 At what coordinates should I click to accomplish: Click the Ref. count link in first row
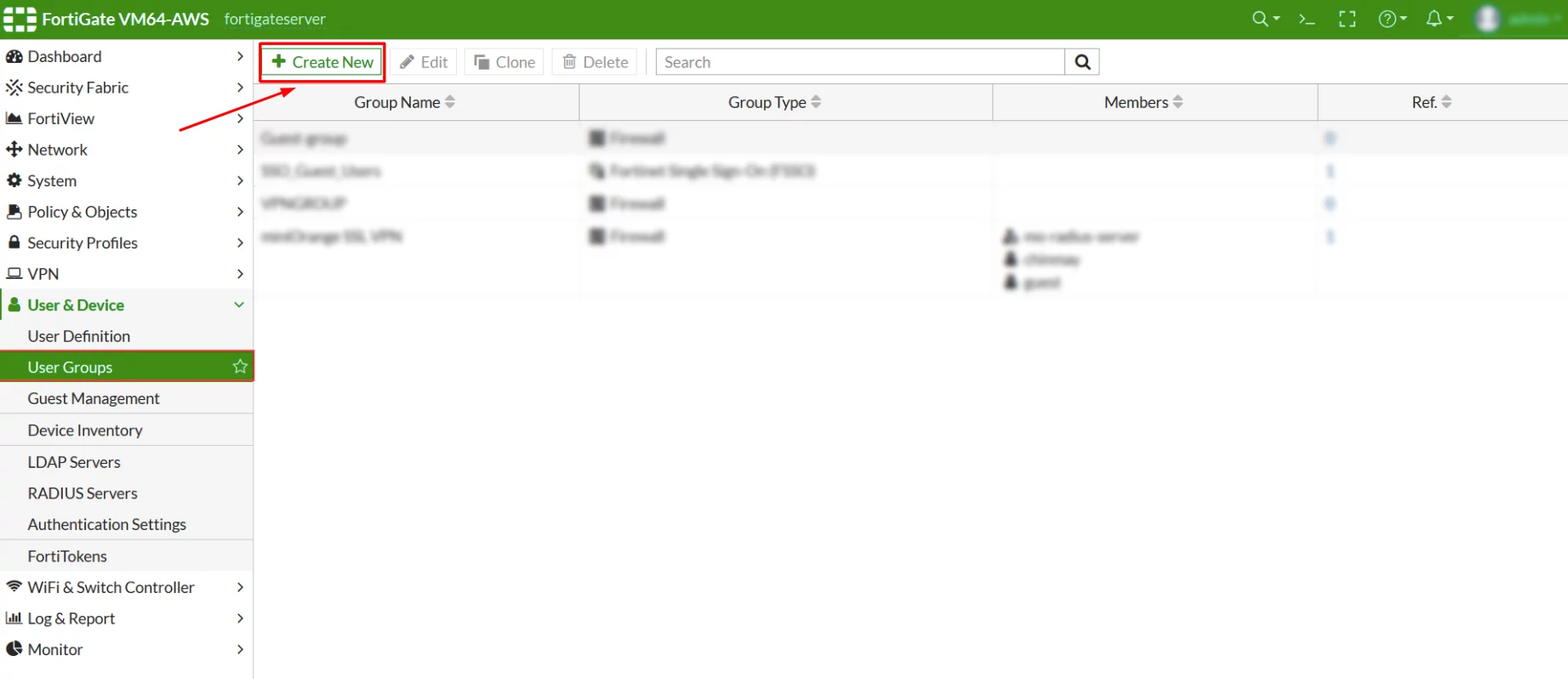(x=1330, y=138)
